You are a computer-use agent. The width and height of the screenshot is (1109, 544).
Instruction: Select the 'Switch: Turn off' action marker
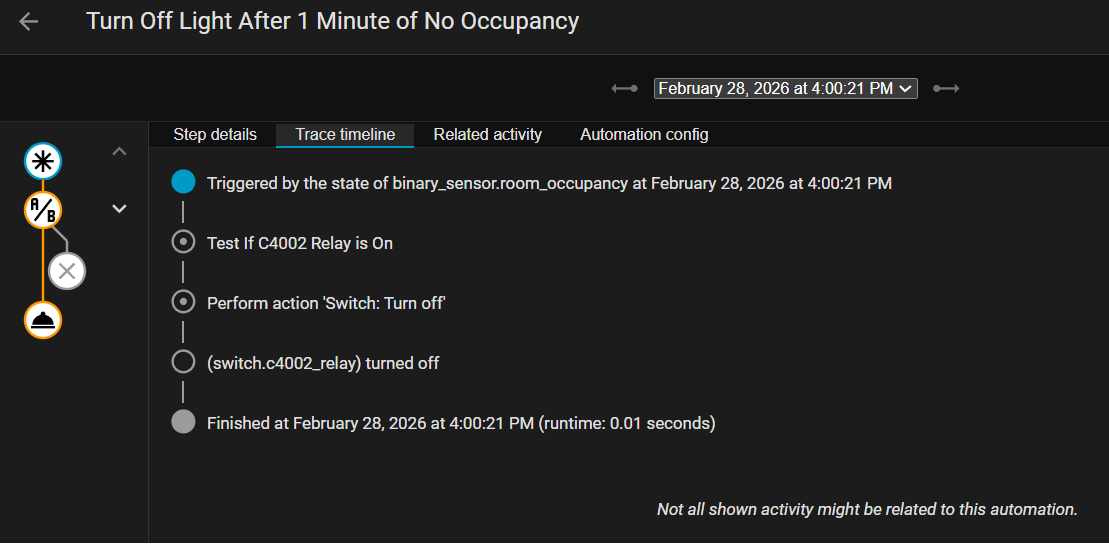pos(183,302)
